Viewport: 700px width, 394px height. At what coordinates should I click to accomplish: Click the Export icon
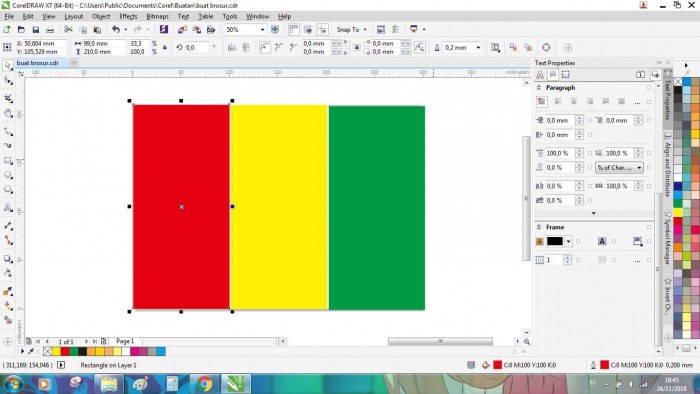point(196,29)
